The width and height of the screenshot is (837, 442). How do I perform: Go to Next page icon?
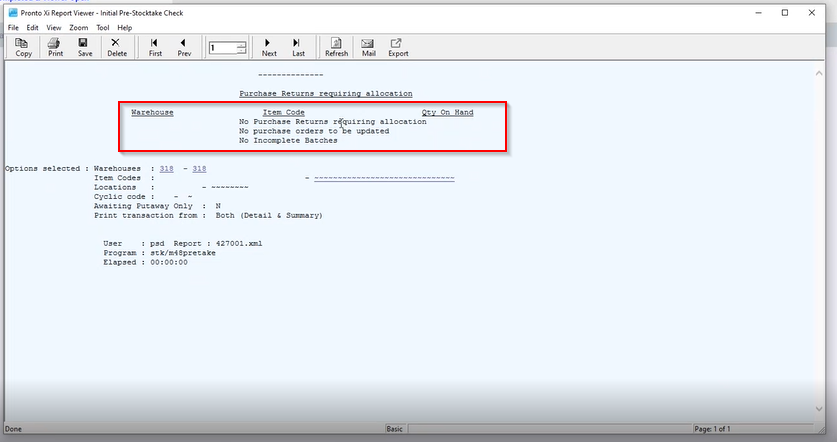(269, 47)
